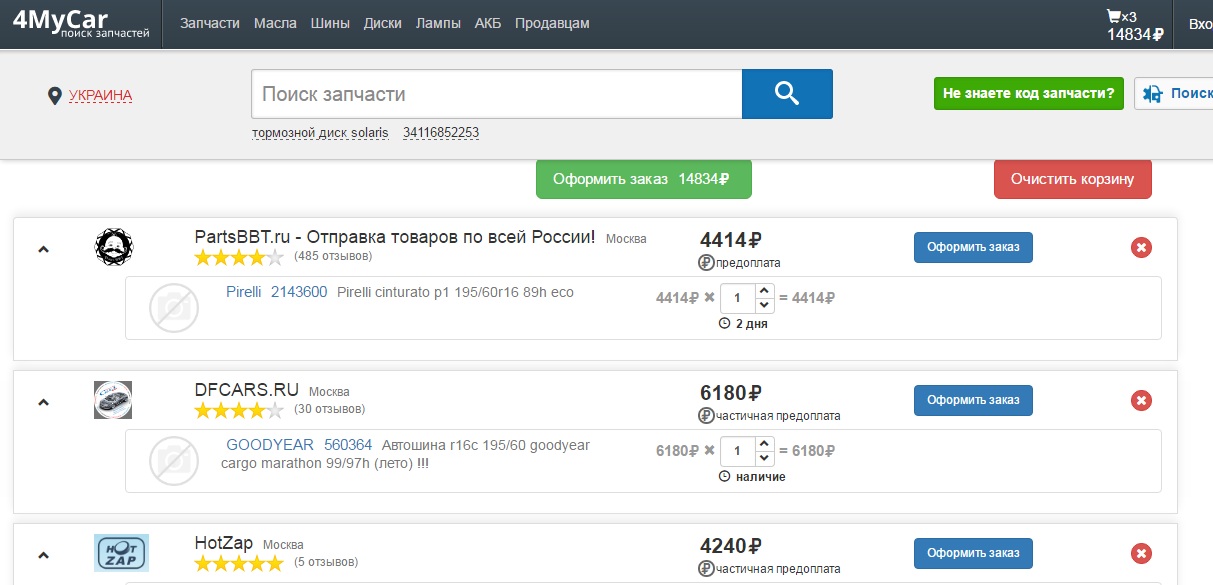The width and height of the screenshot is (1213, 585).
Task: Remove the DFCARS.RU order with red X
Action: pos(1141,401)
